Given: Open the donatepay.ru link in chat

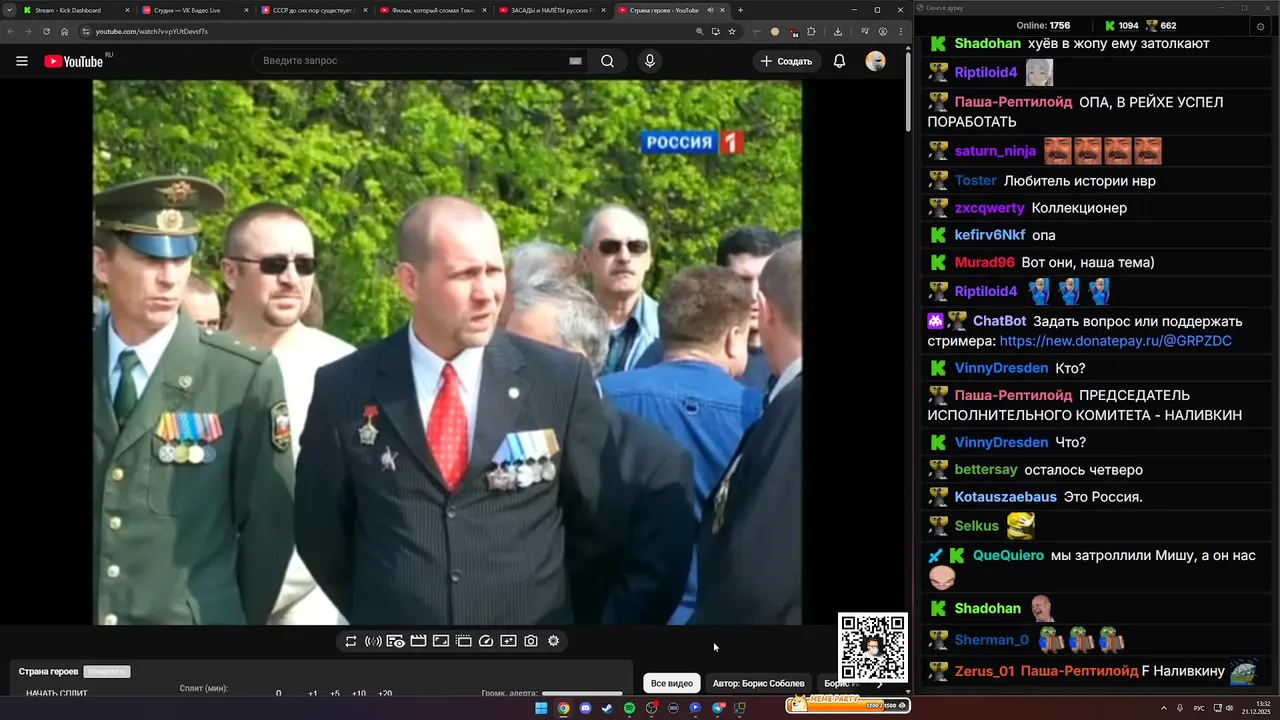Looking at the screenshot, I should [1115, 341].
